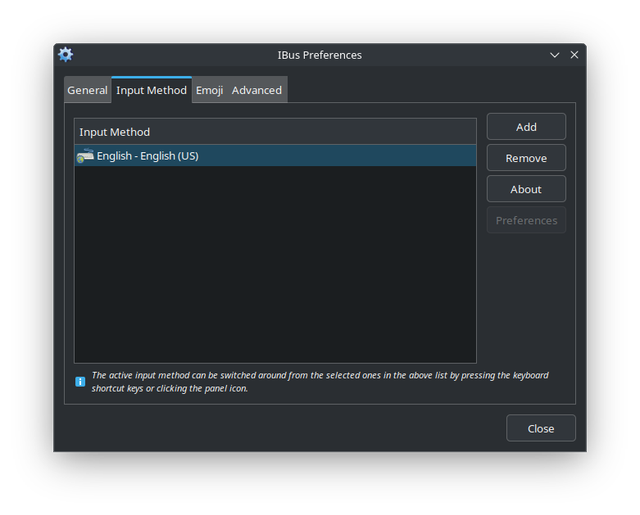Click the keyboard icon beside English (US)

tap(85, 156)
